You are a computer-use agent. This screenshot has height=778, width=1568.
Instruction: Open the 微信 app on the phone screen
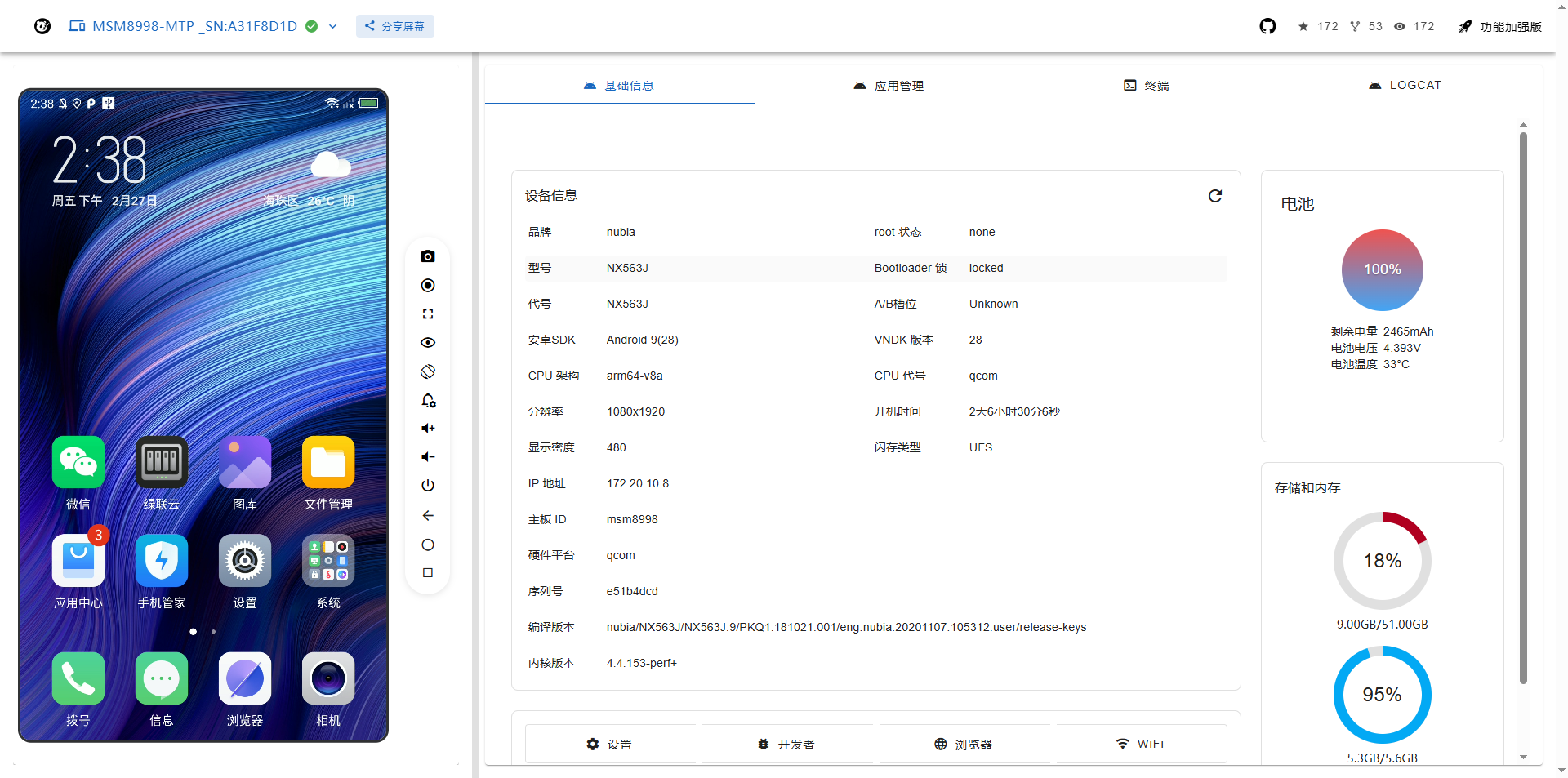click(78, 462)
